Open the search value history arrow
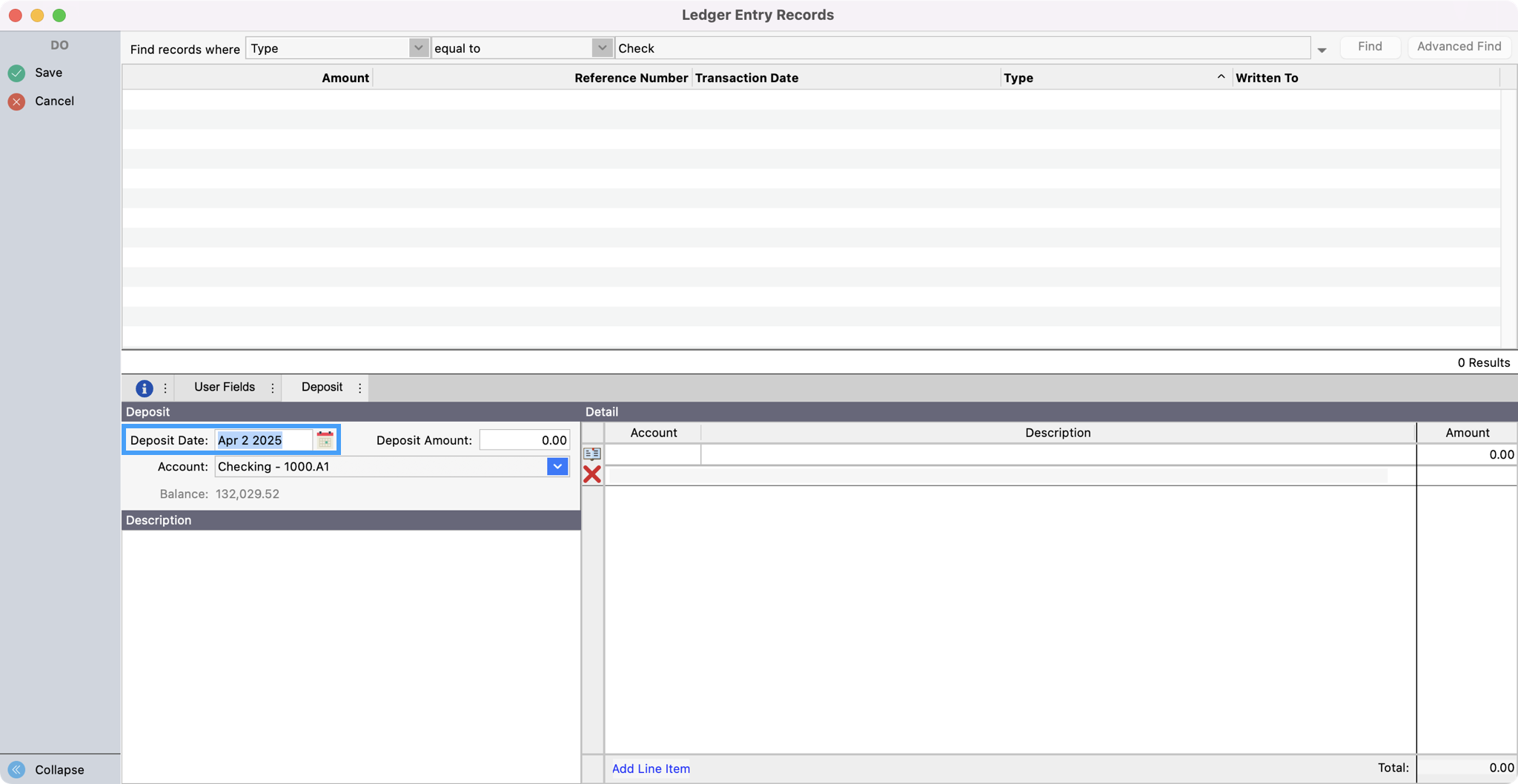 (1322, 50)
